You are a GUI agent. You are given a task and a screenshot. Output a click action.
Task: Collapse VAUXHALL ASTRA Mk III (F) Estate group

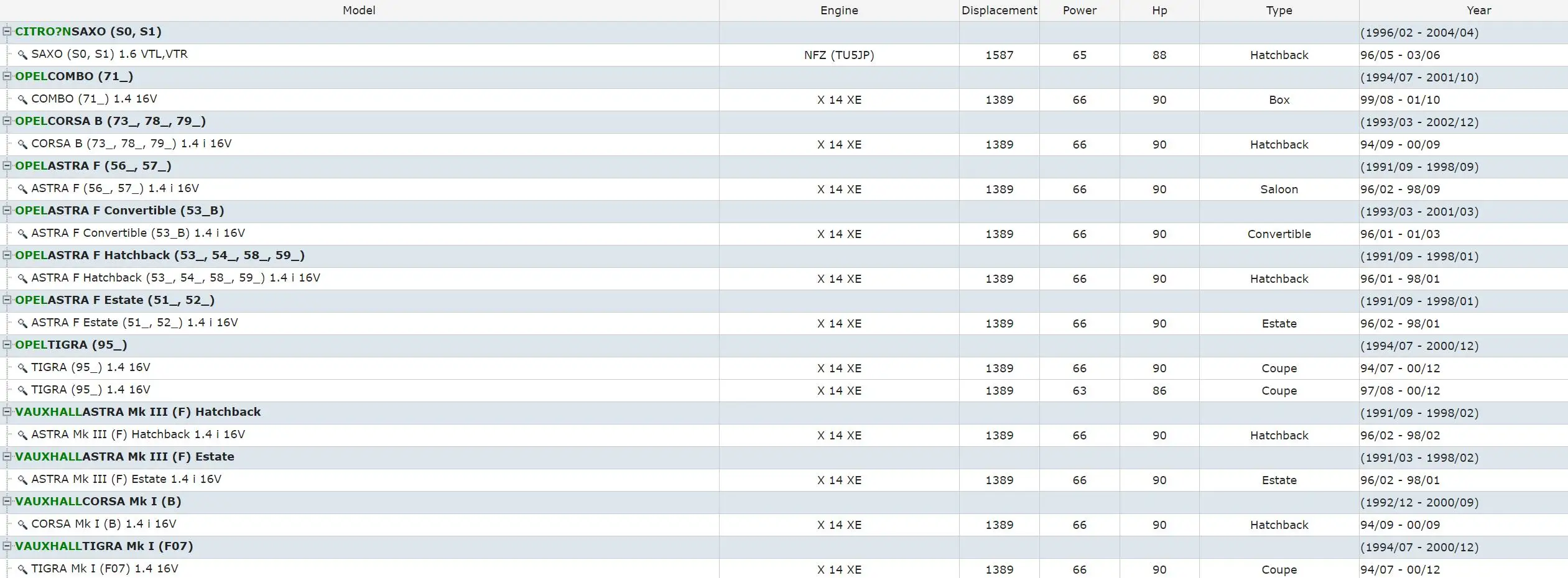tap(7, 456)
